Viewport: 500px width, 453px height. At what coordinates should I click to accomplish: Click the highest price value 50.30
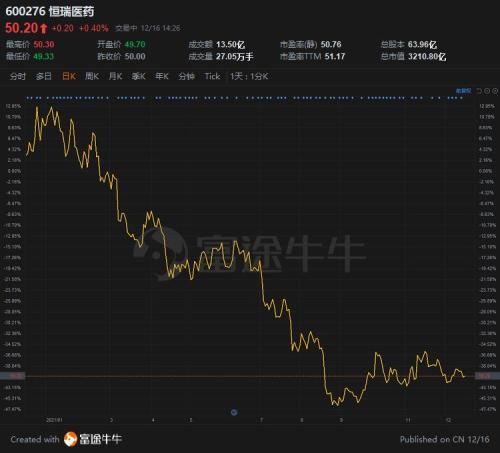click(44, 44)
